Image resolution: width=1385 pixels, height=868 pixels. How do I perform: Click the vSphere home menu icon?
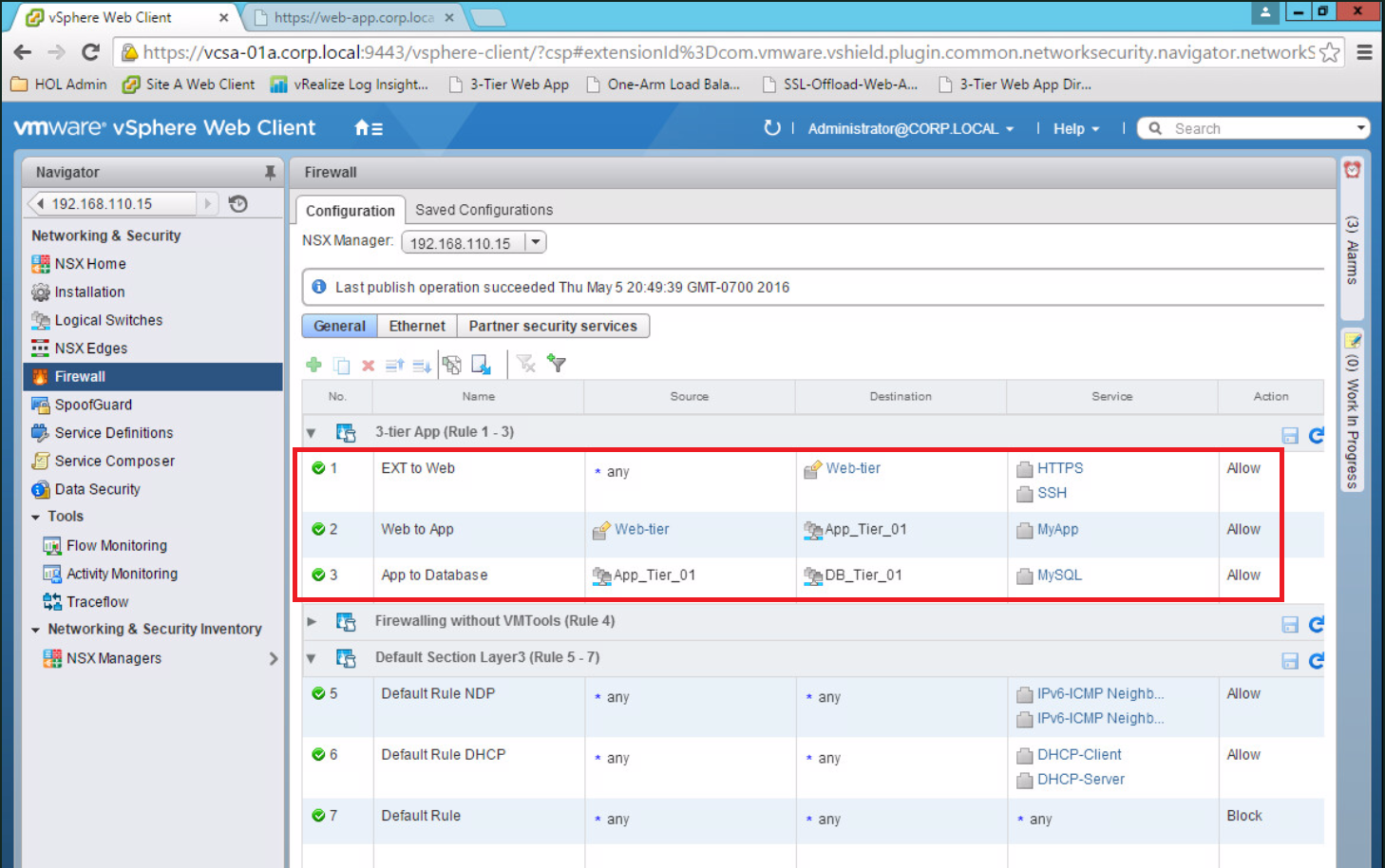pos(368,128)
